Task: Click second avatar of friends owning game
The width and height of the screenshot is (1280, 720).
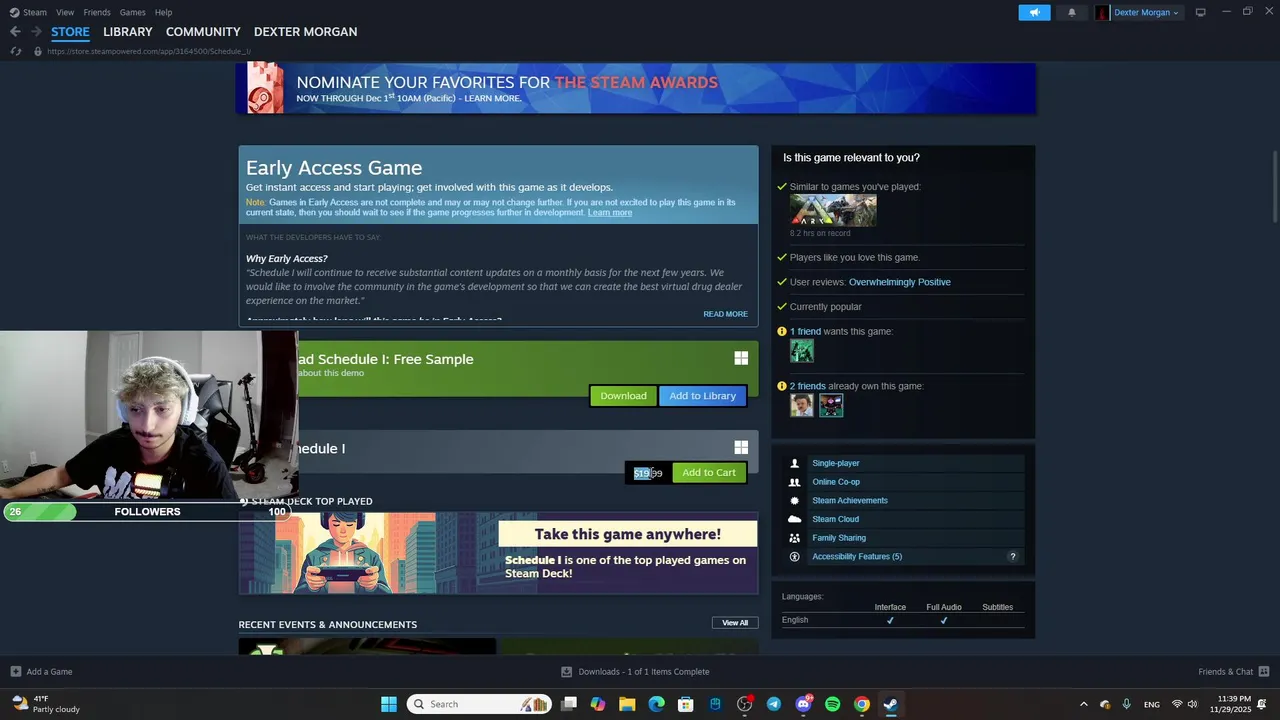Action: point(831,405)
